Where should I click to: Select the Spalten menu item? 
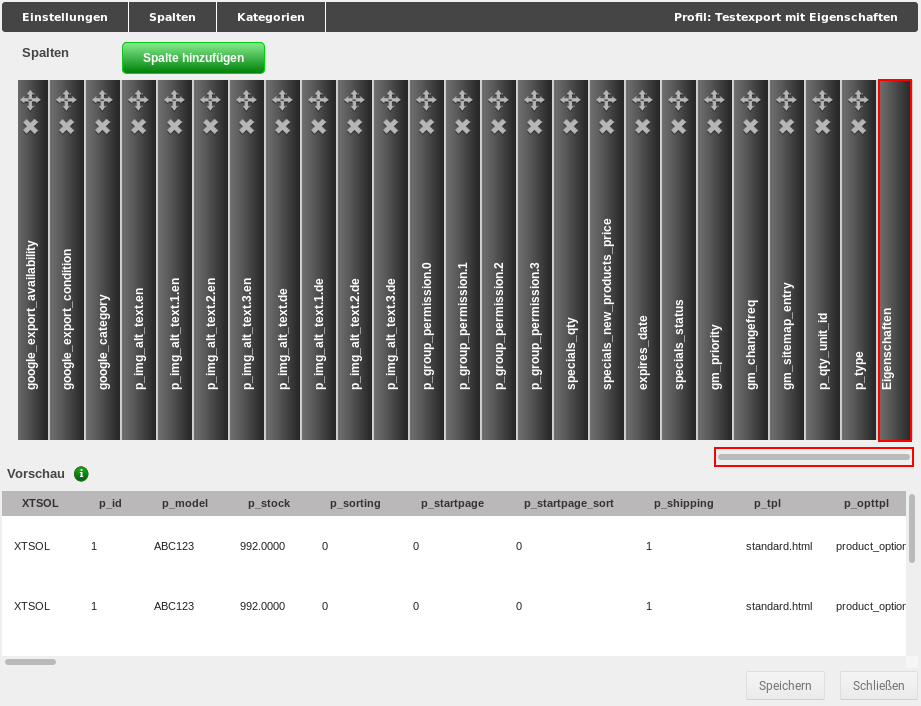click(x=171, y=17)
